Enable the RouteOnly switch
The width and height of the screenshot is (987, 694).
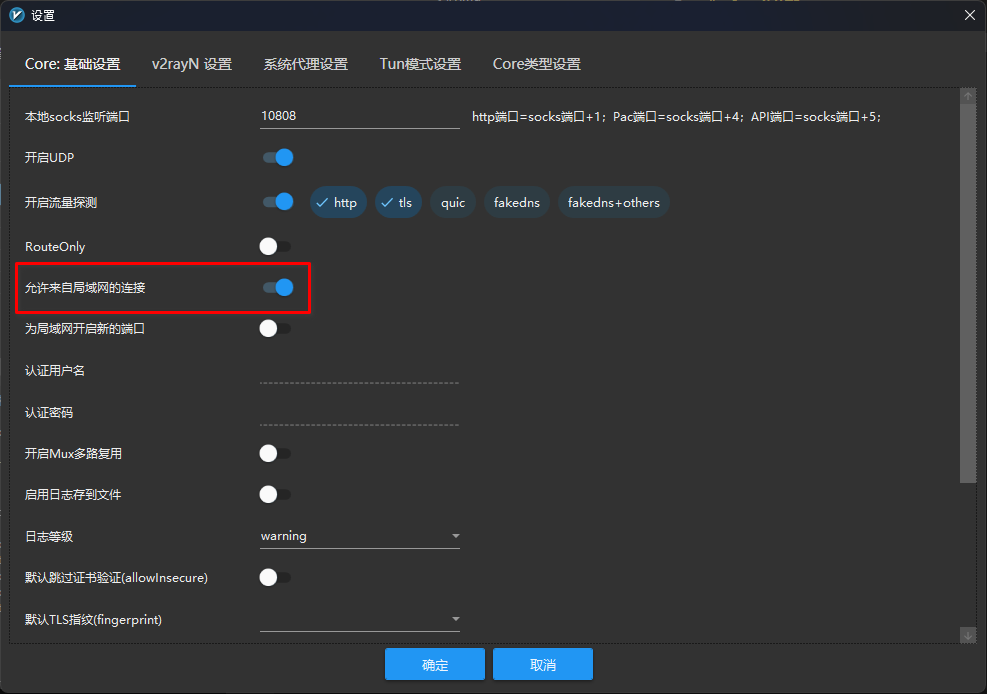point(275,246)
